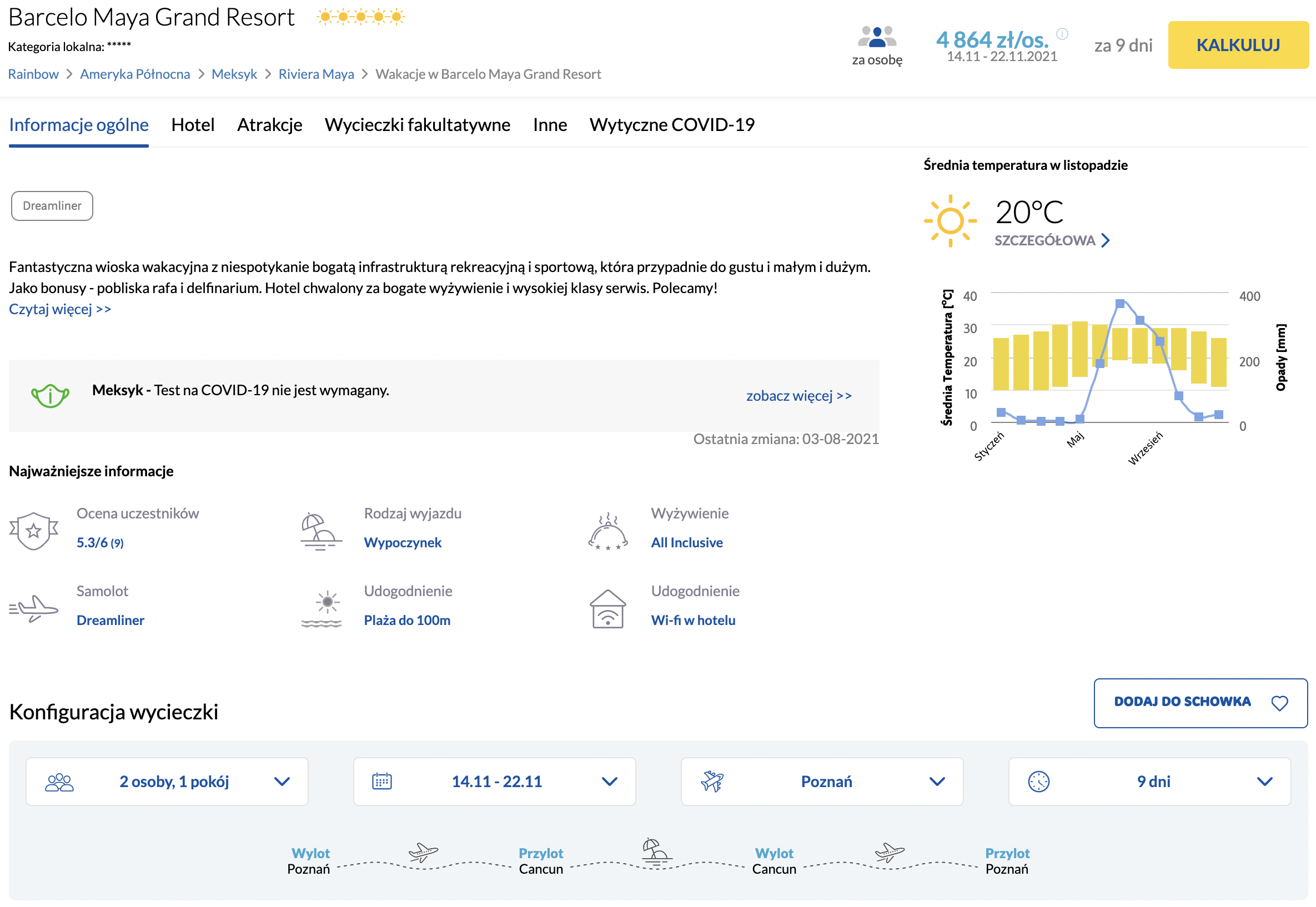This screenshot has width=1316, height=907.
Task: Click the Dreamliner link under Samolot
Action: (x=110, y=620)
